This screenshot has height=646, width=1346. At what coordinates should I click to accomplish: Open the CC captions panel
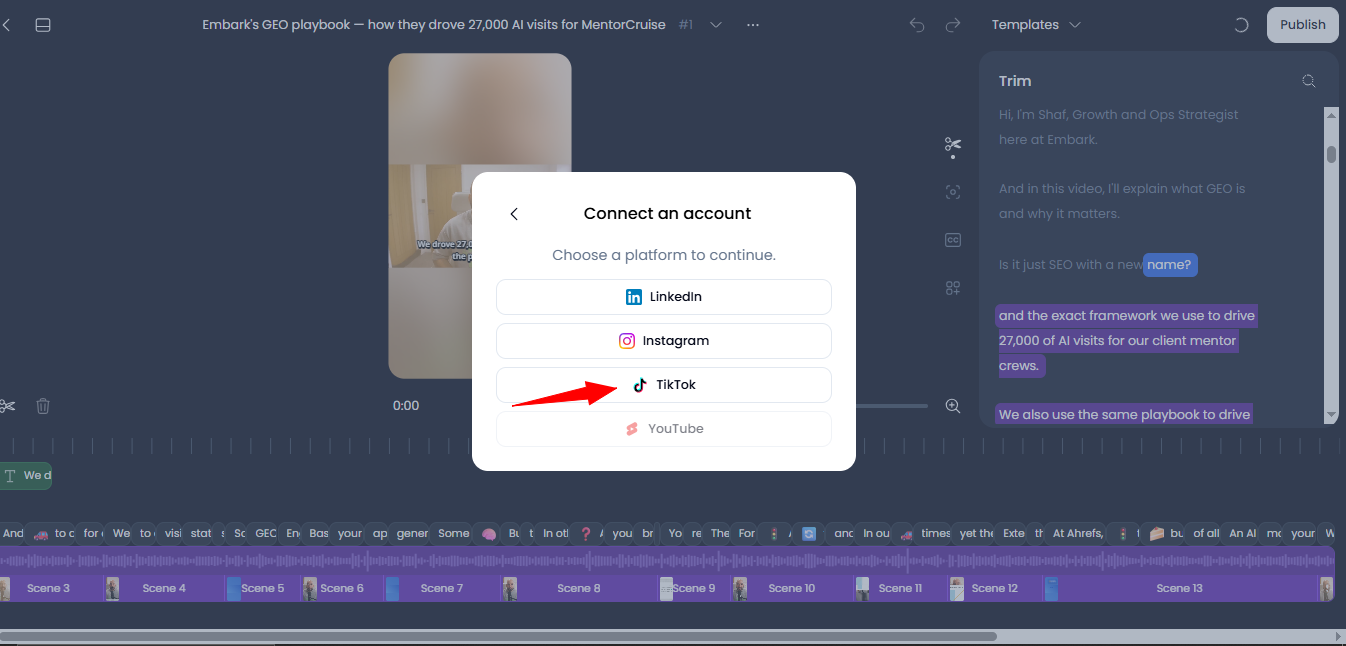953,240
